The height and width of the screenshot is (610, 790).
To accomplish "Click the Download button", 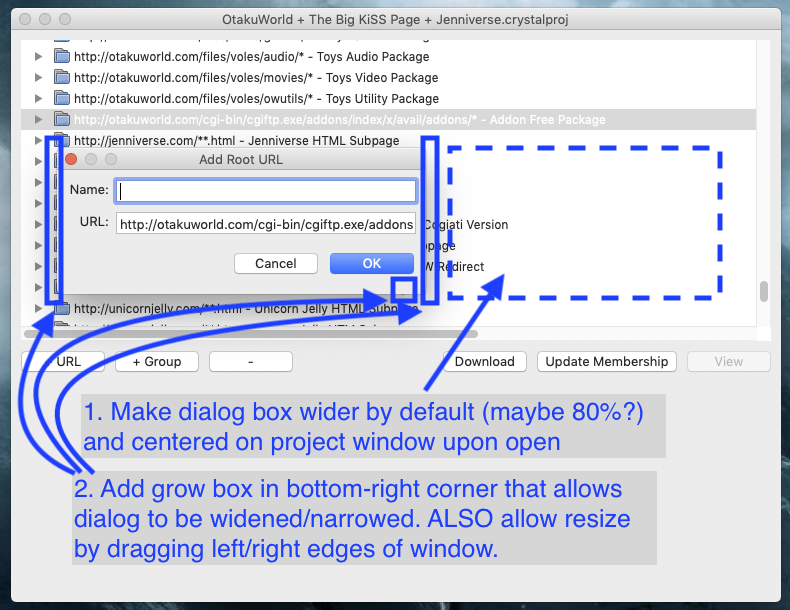I will [x=485, y=362].
